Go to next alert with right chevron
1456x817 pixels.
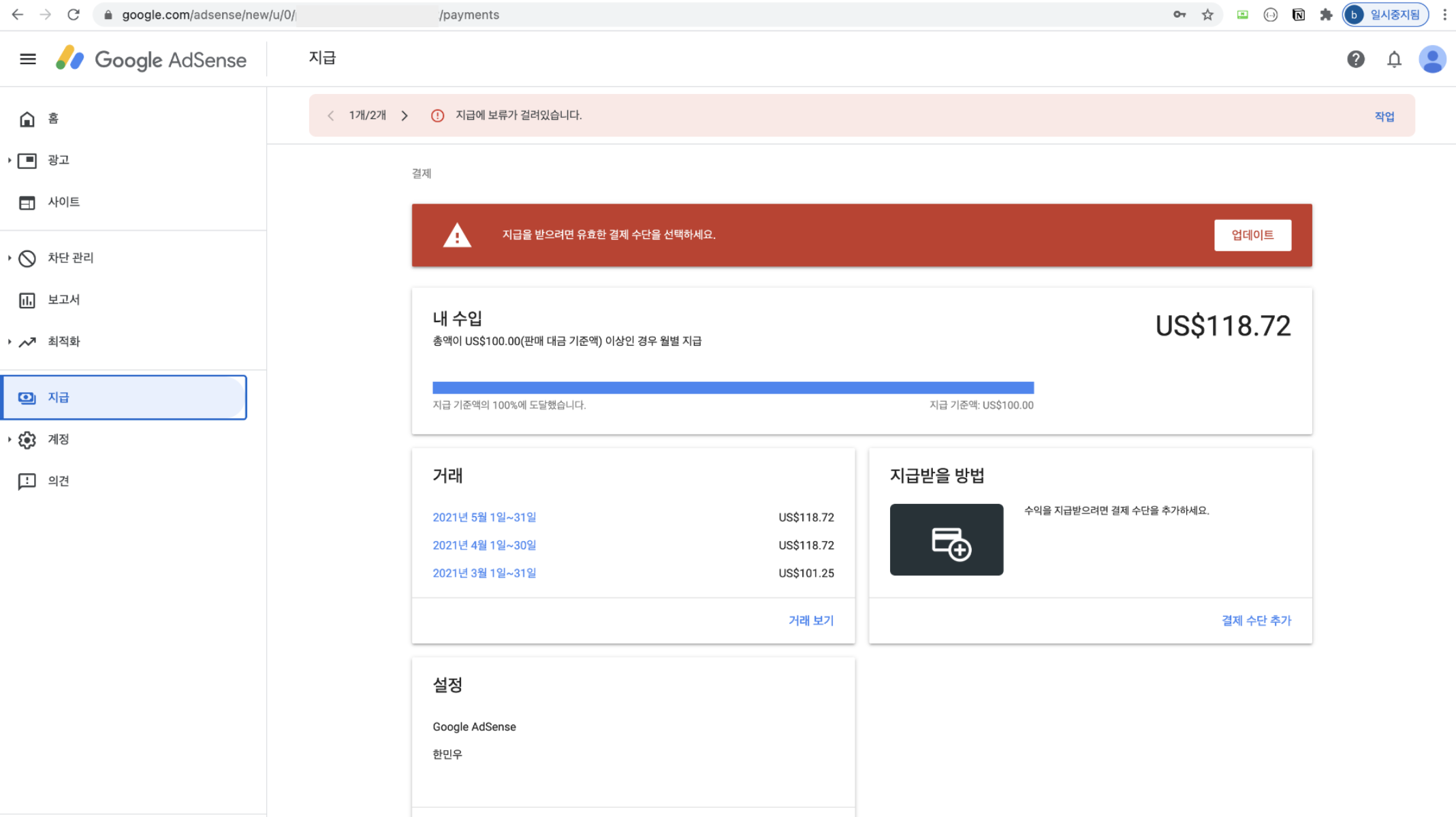(x=405, y=116)
